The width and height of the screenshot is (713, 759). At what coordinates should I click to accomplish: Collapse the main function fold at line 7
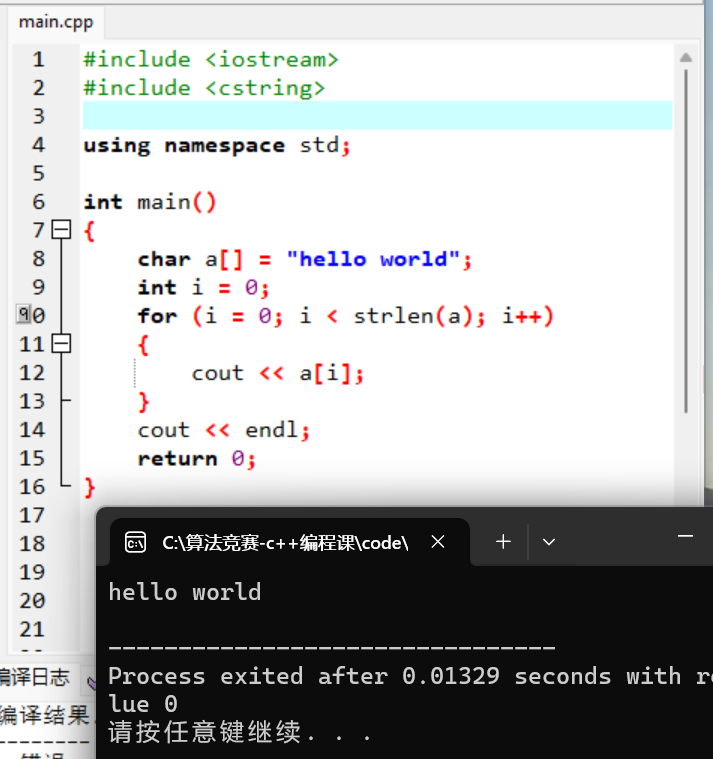pos(61,229)
